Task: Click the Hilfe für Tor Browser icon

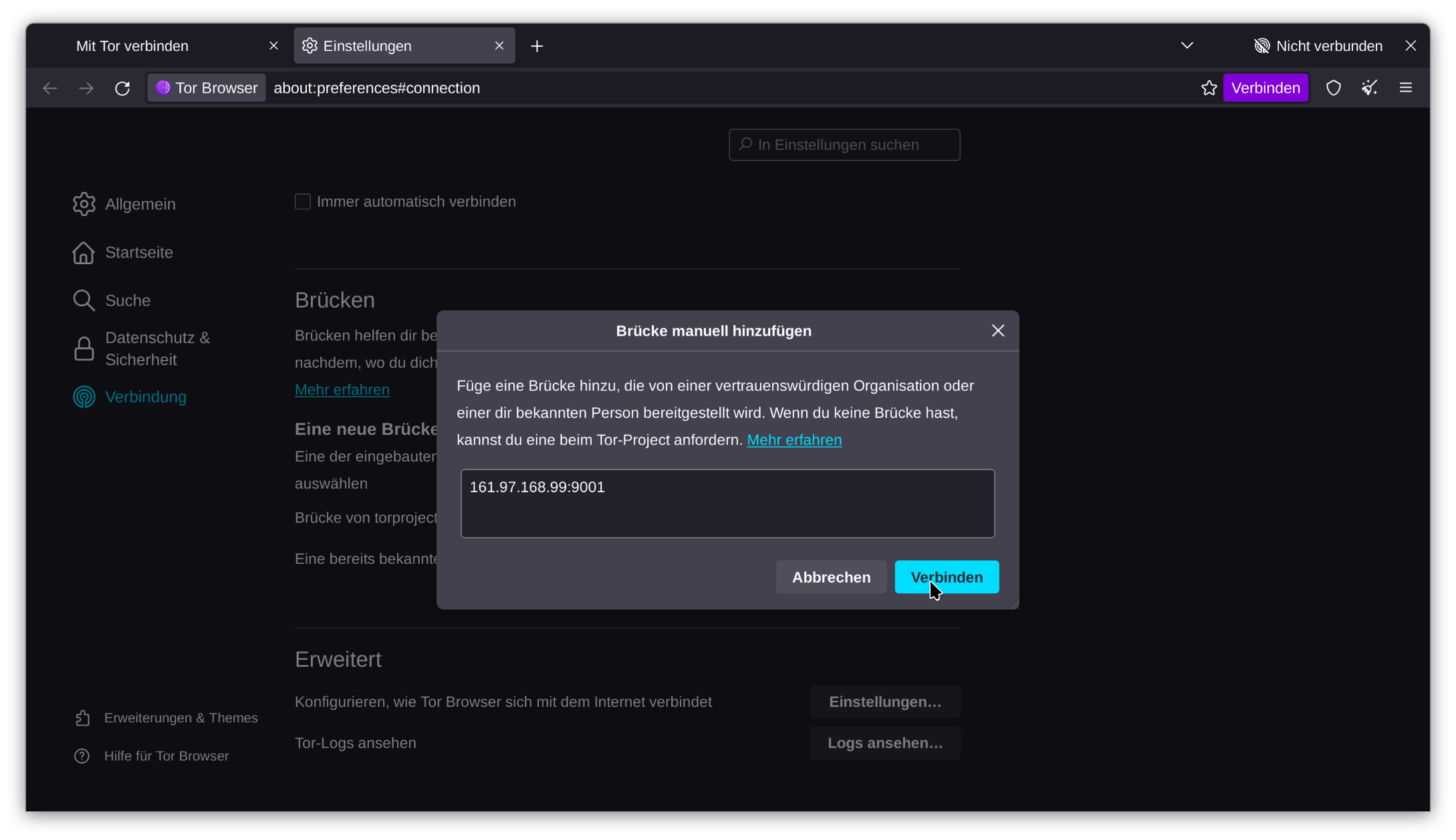Action: [83, 756]
